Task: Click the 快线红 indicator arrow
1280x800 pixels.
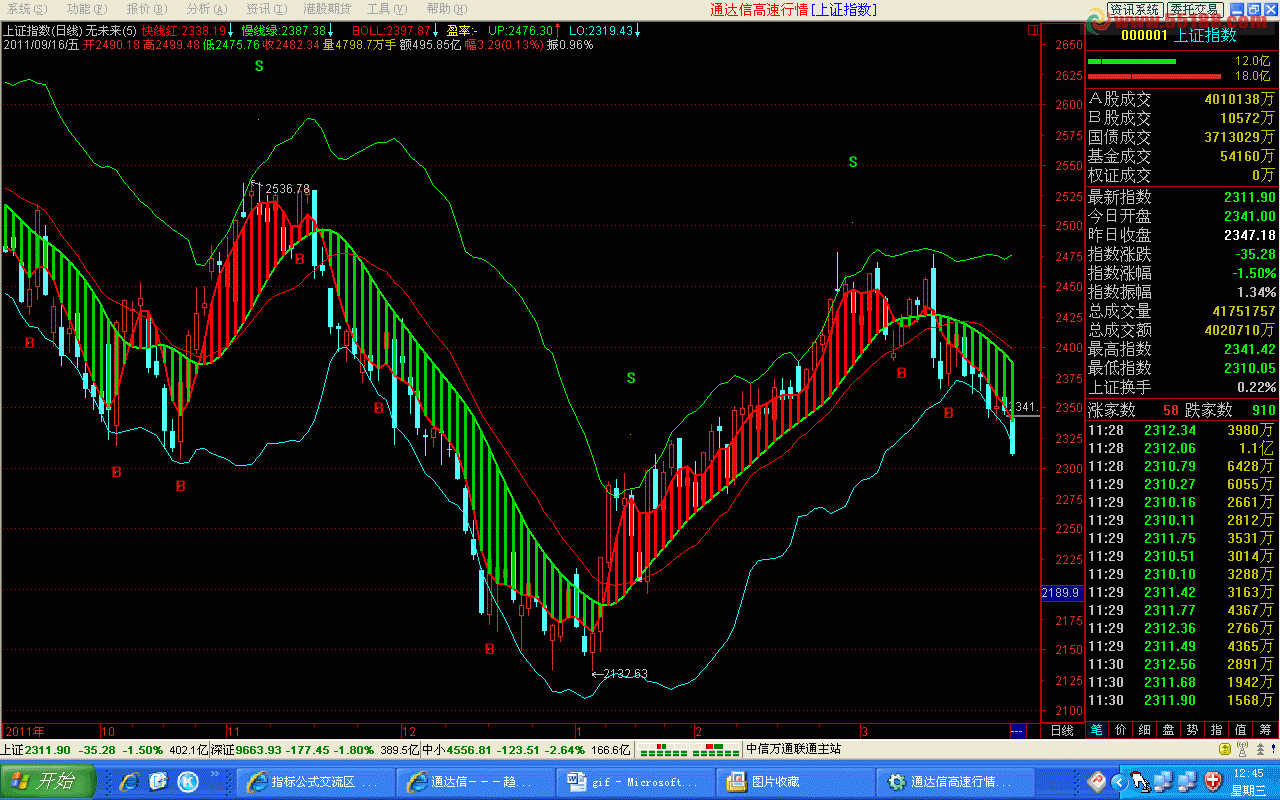Action: (x=231, y=31)
